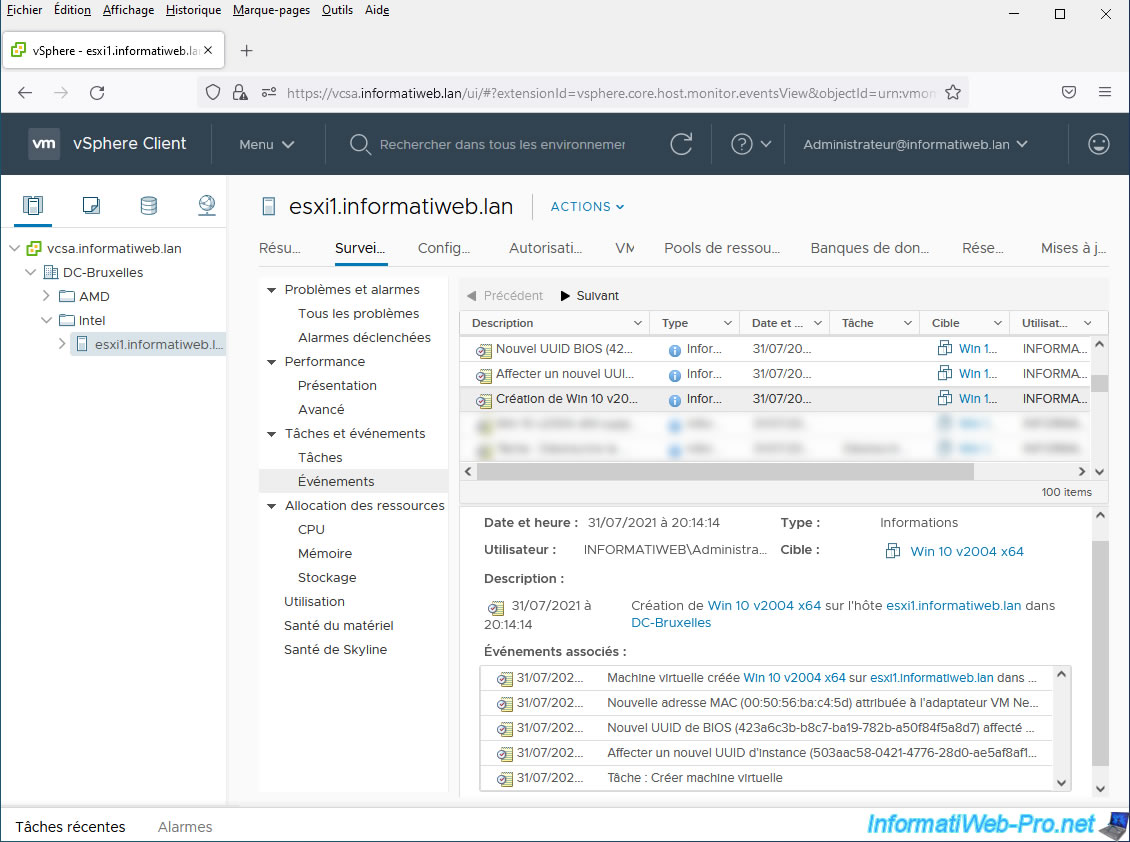Switch to the Configurer tab
The image size is (1130, 842).
444,248
